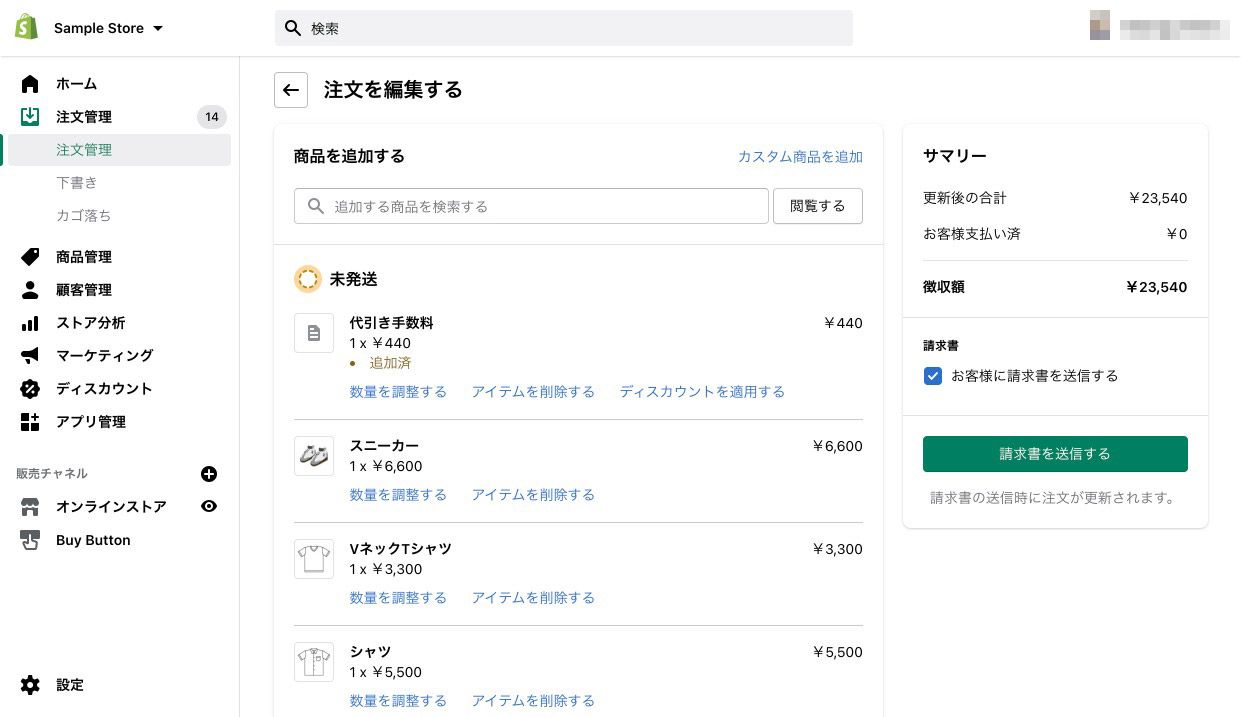The image size is (1241, 717).
Task: Click the customer management person icon
Action: point(30,290)
